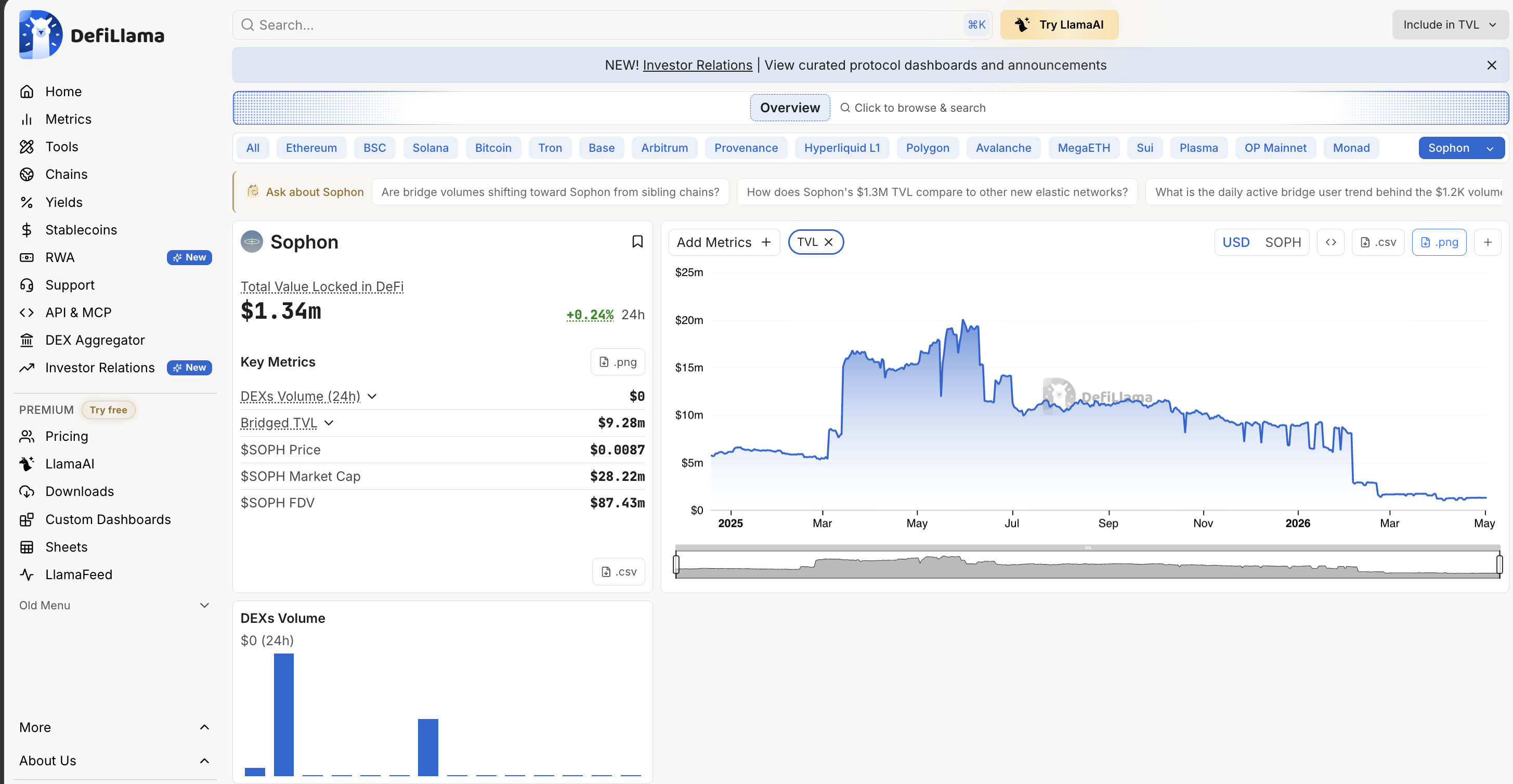This screenshot has width=1513, height=784.
Task: Select the Monad chain tab
Action: click(1351, 148)
